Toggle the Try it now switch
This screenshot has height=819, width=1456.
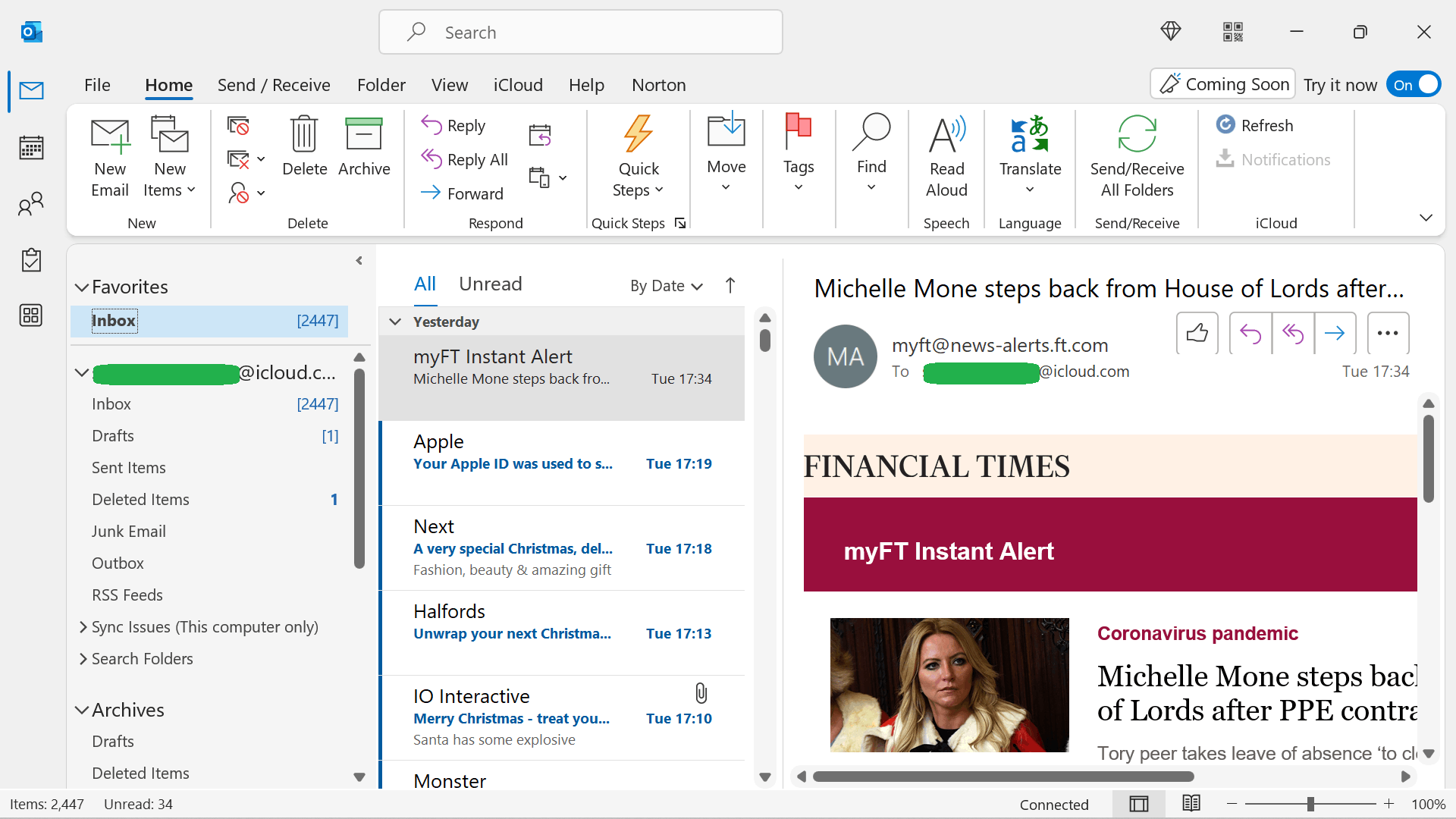(x=1414, y=84)
